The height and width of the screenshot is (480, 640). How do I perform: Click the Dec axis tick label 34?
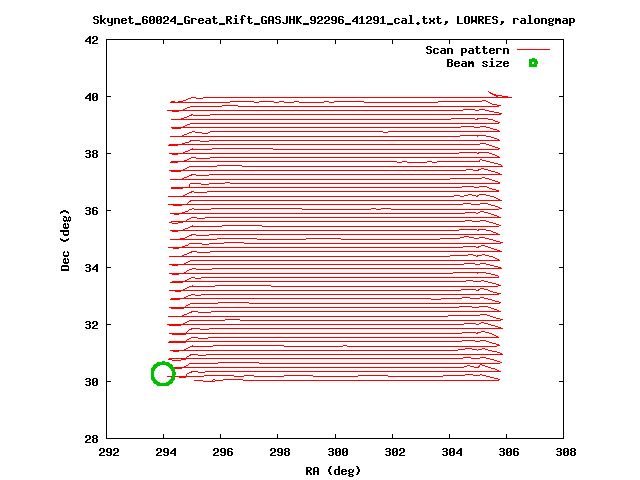click(x=91, y=268)
